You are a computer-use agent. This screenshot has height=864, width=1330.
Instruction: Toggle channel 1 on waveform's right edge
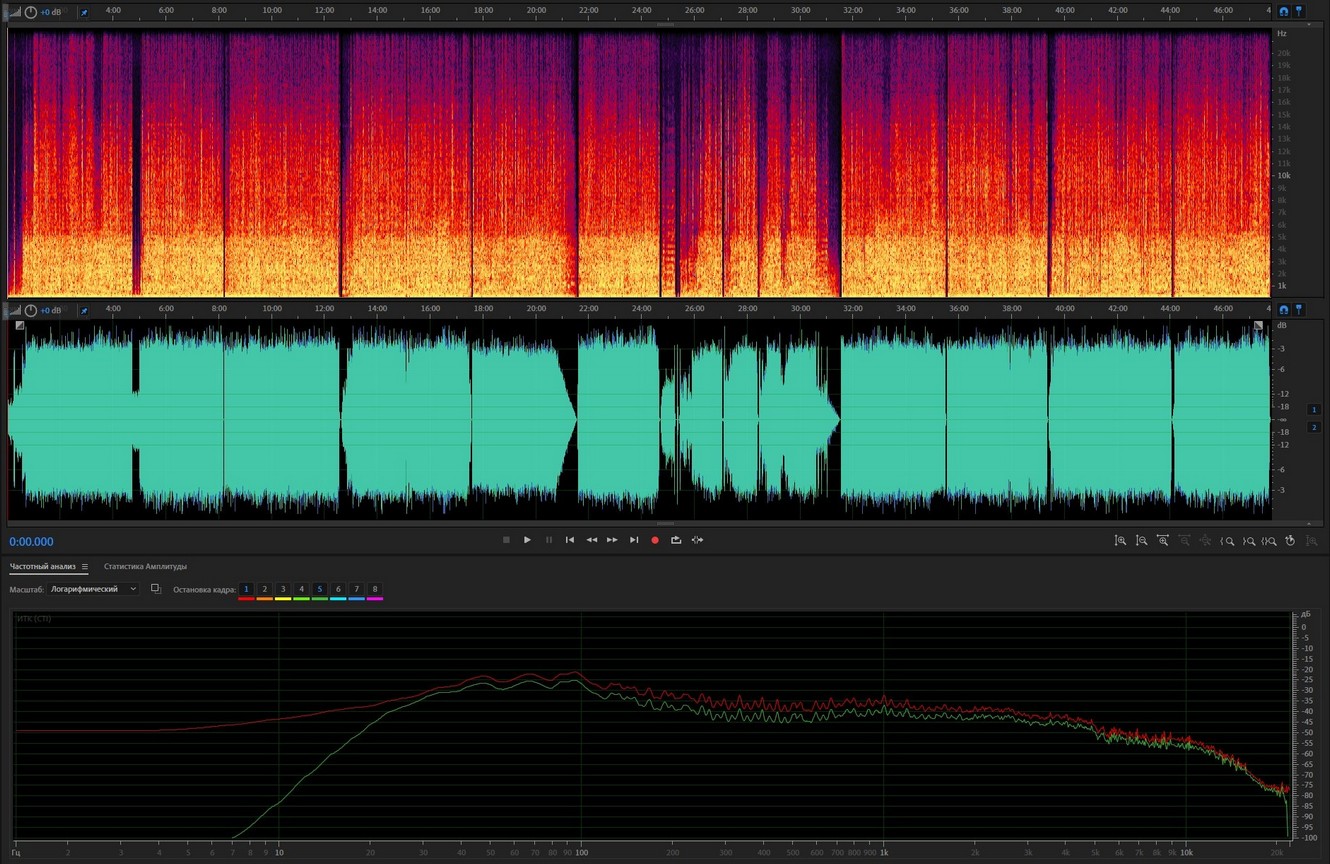[x=1314, y=410]
